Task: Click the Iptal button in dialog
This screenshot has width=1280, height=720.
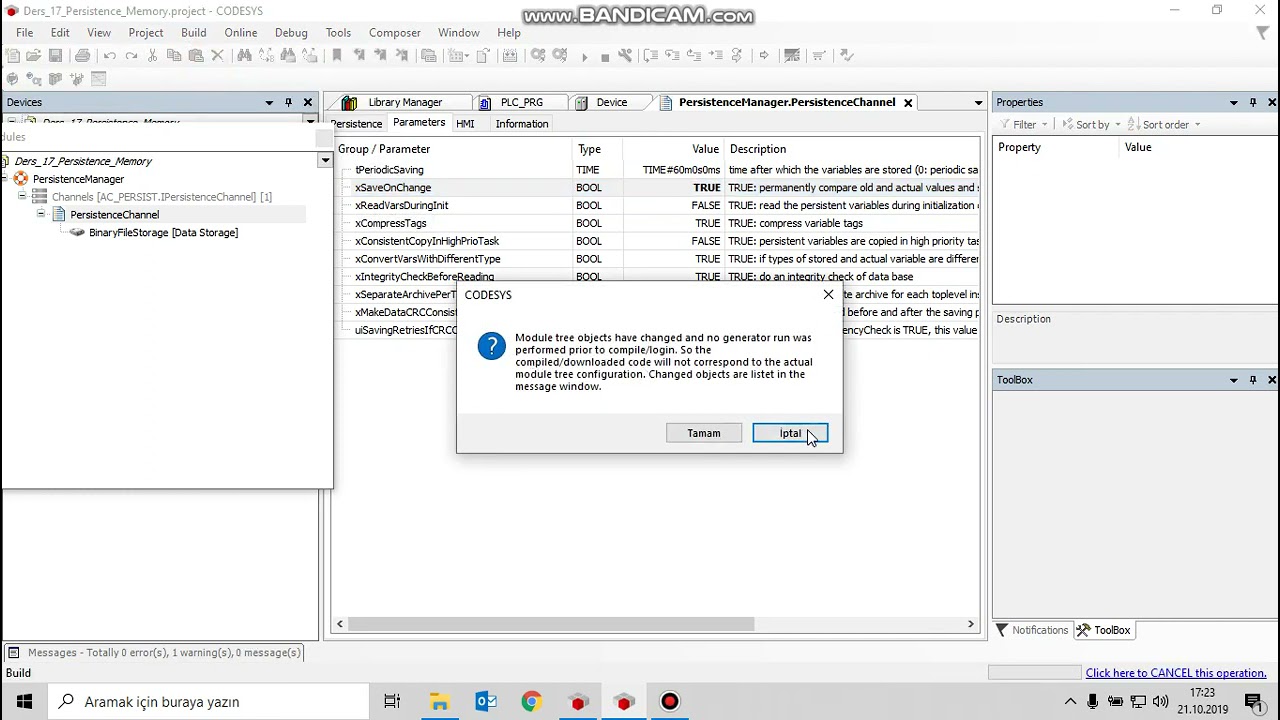Action: (790, 433)
